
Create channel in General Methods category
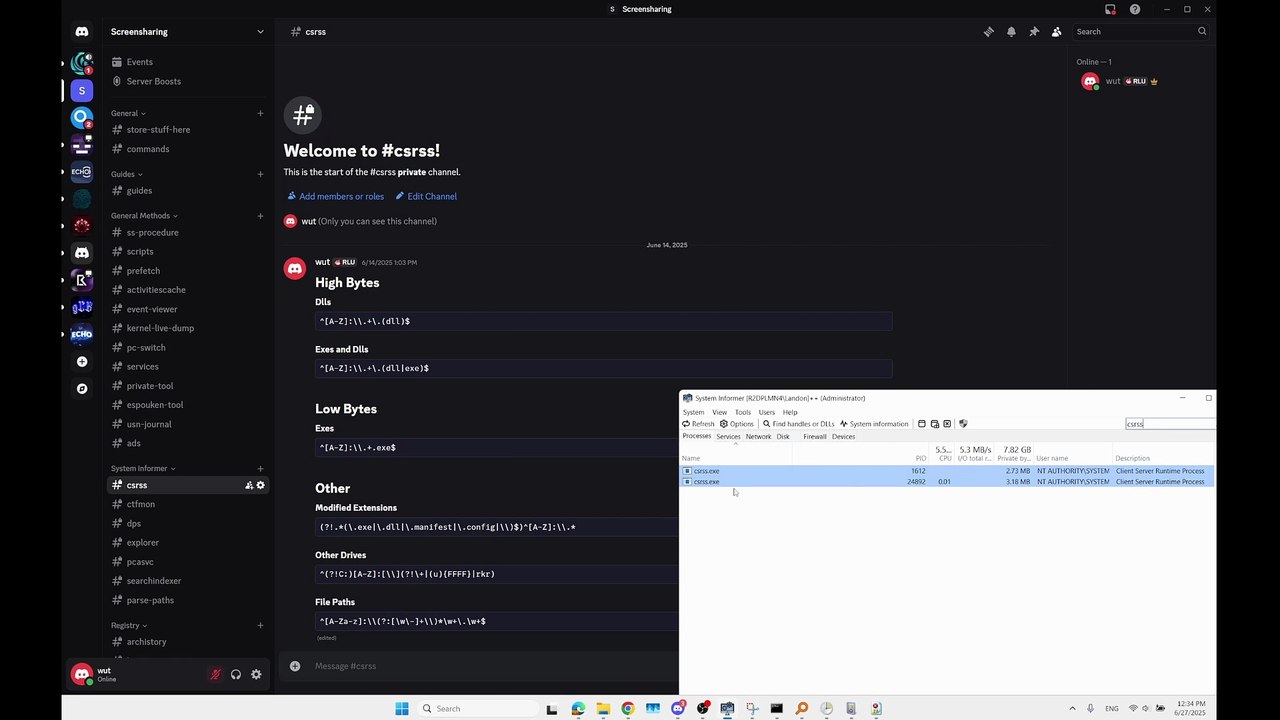click(260, 216)
